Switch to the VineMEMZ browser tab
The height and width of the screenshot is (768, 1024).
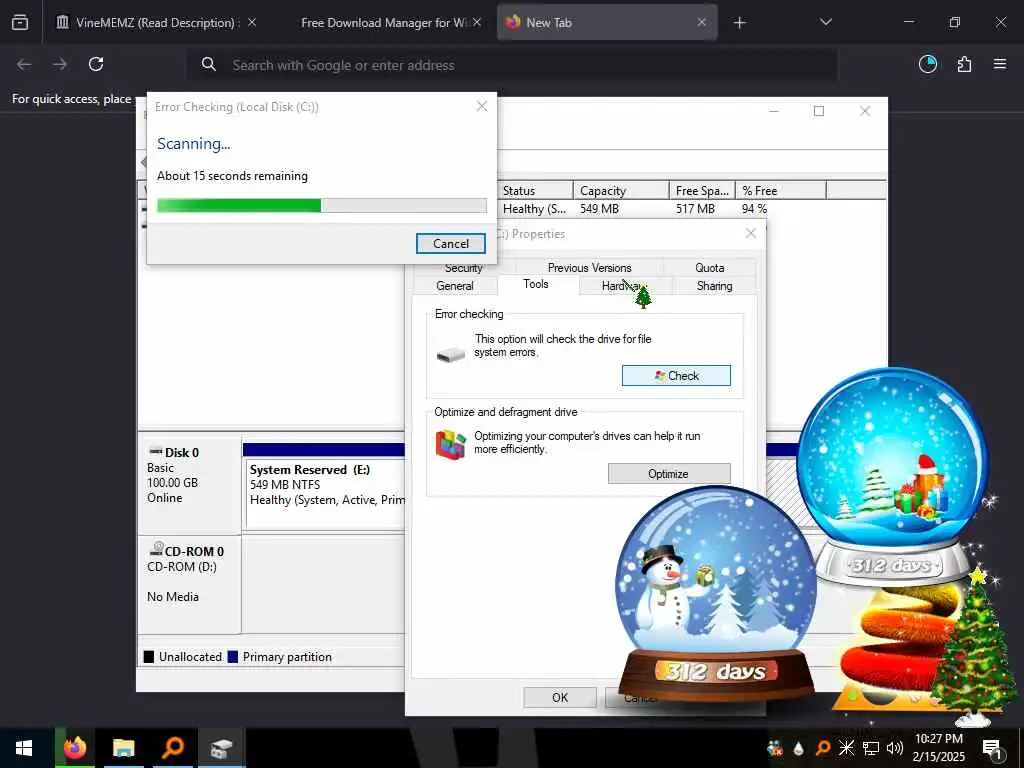pos(155,23)
